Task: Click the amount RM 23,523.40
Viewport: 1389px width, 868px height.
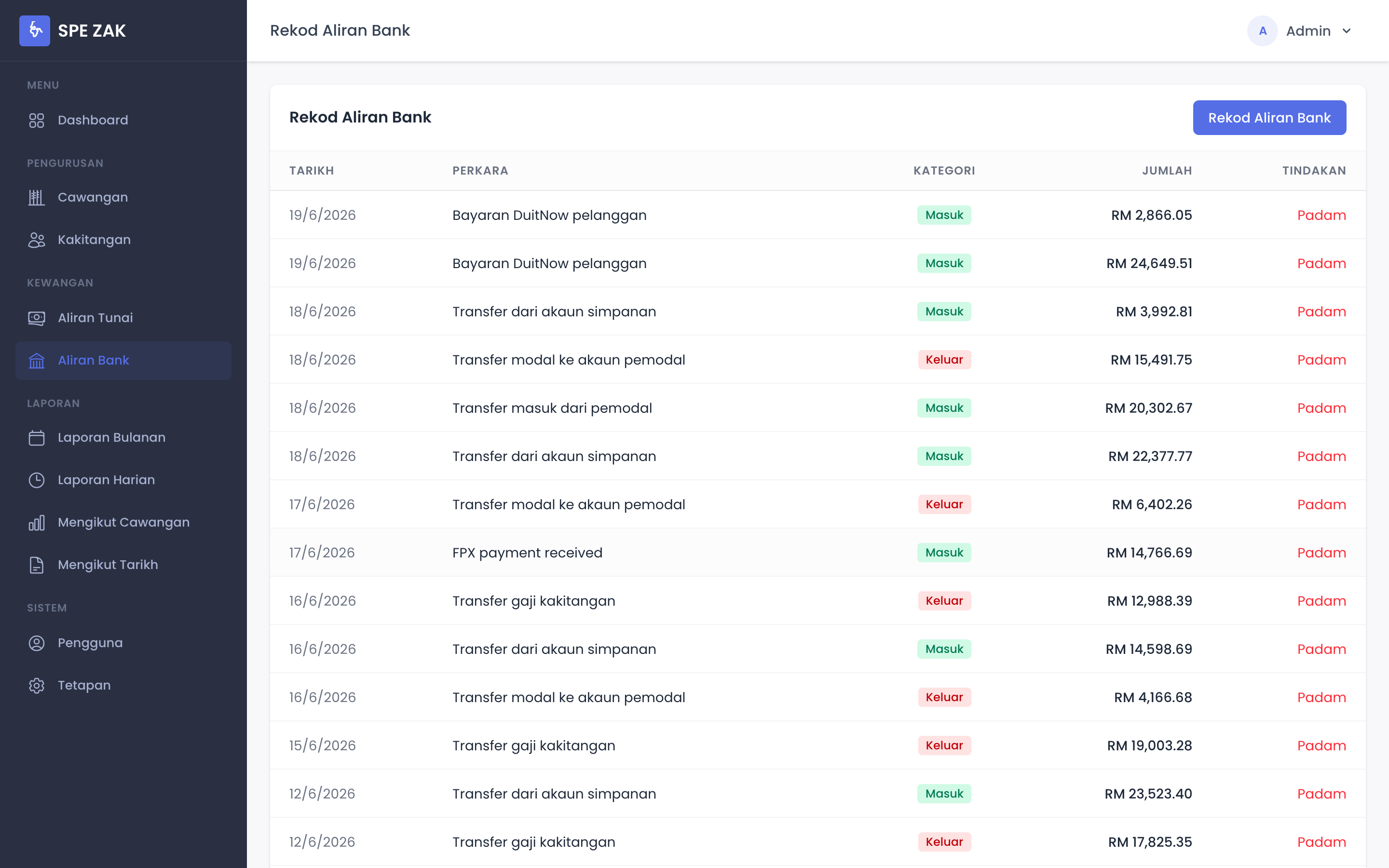Action: 1148,794
